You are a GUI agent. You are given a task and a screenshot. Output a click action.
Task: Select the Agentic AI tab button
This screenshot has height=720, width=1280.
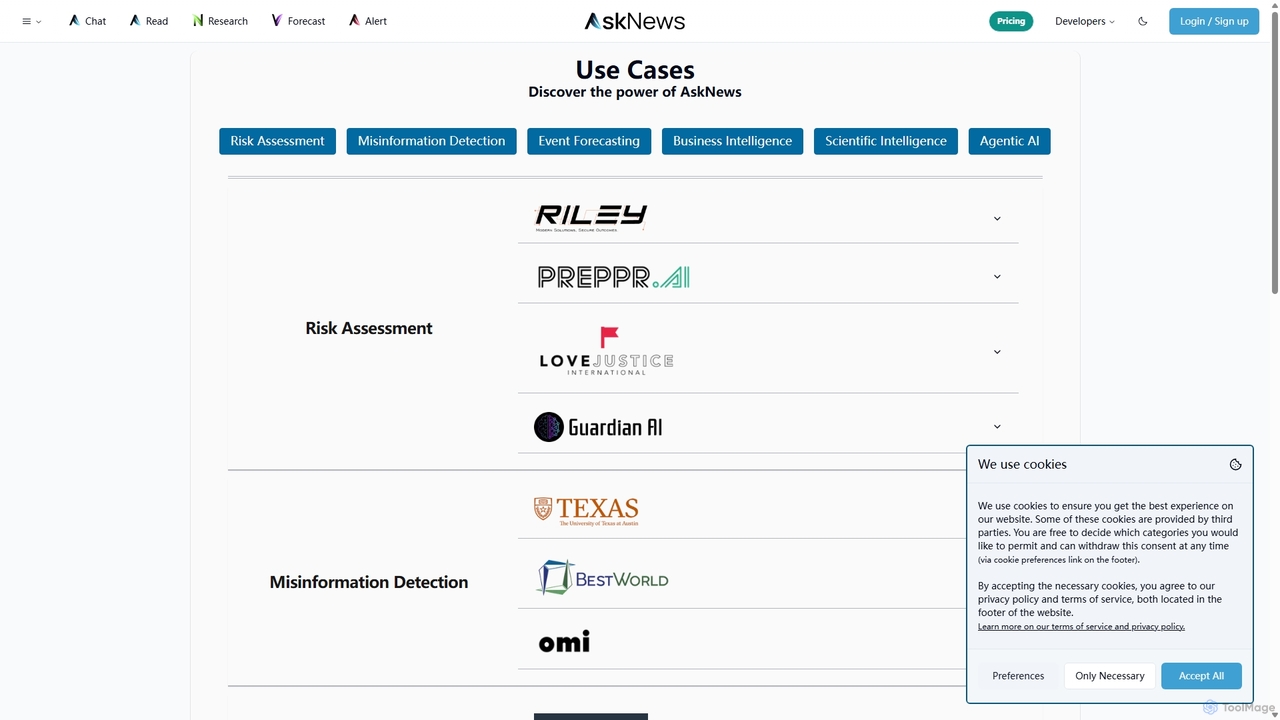[x=1009, y=141]
